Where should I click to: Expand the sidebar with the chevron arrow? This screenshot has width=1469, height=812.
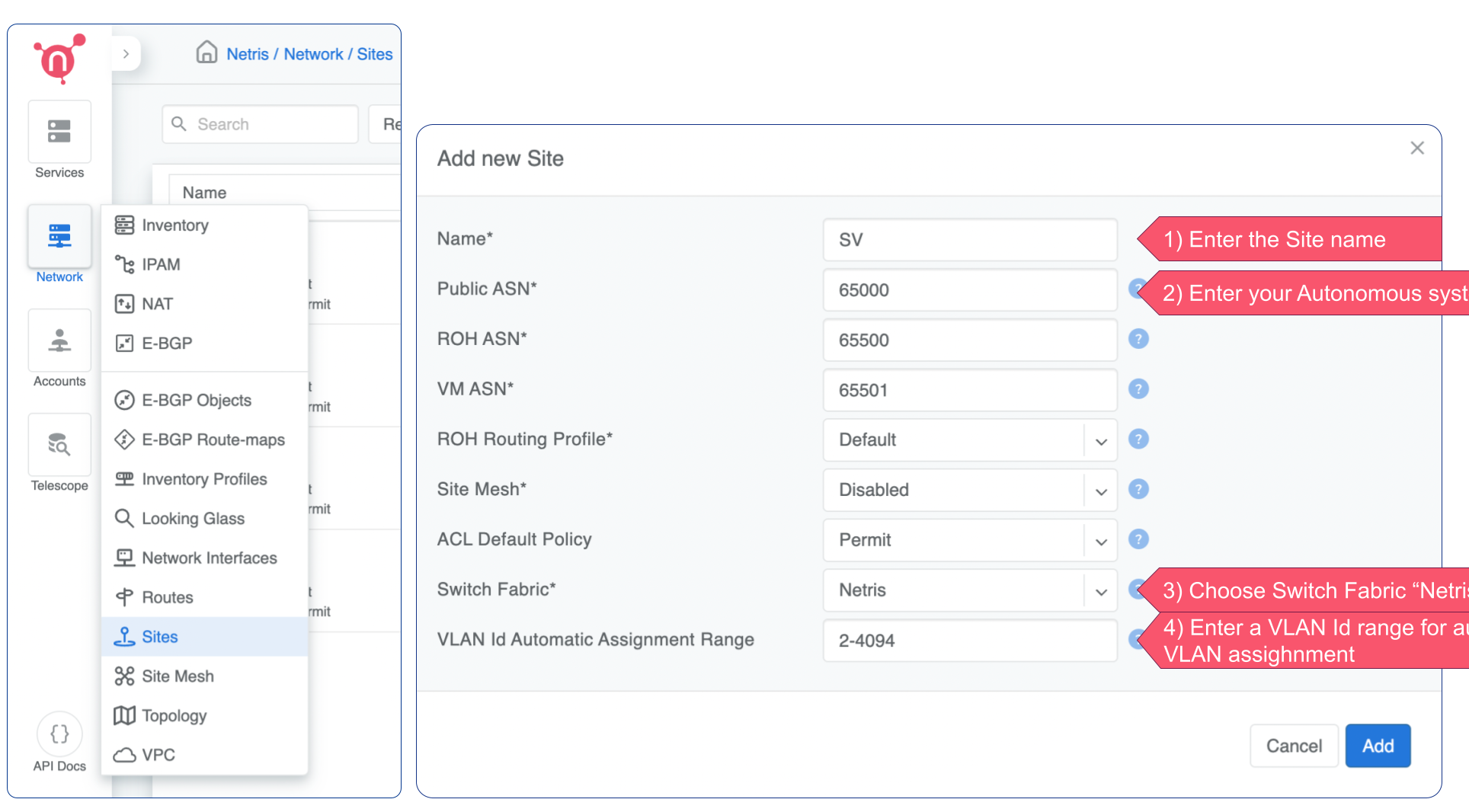(x=126, y=54)
